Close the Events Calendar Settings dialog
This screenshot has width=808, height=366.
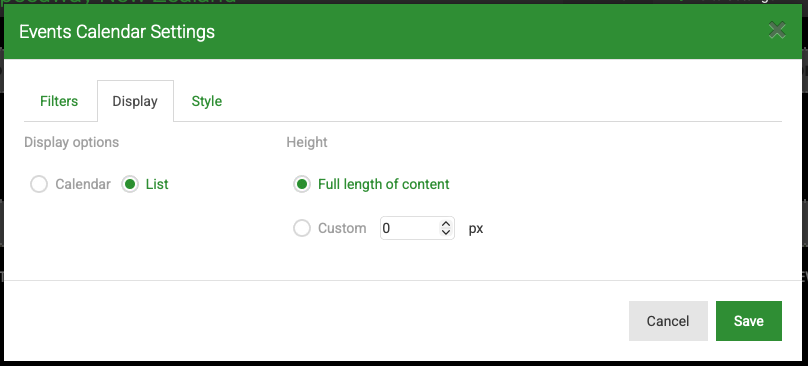[777, 30]
